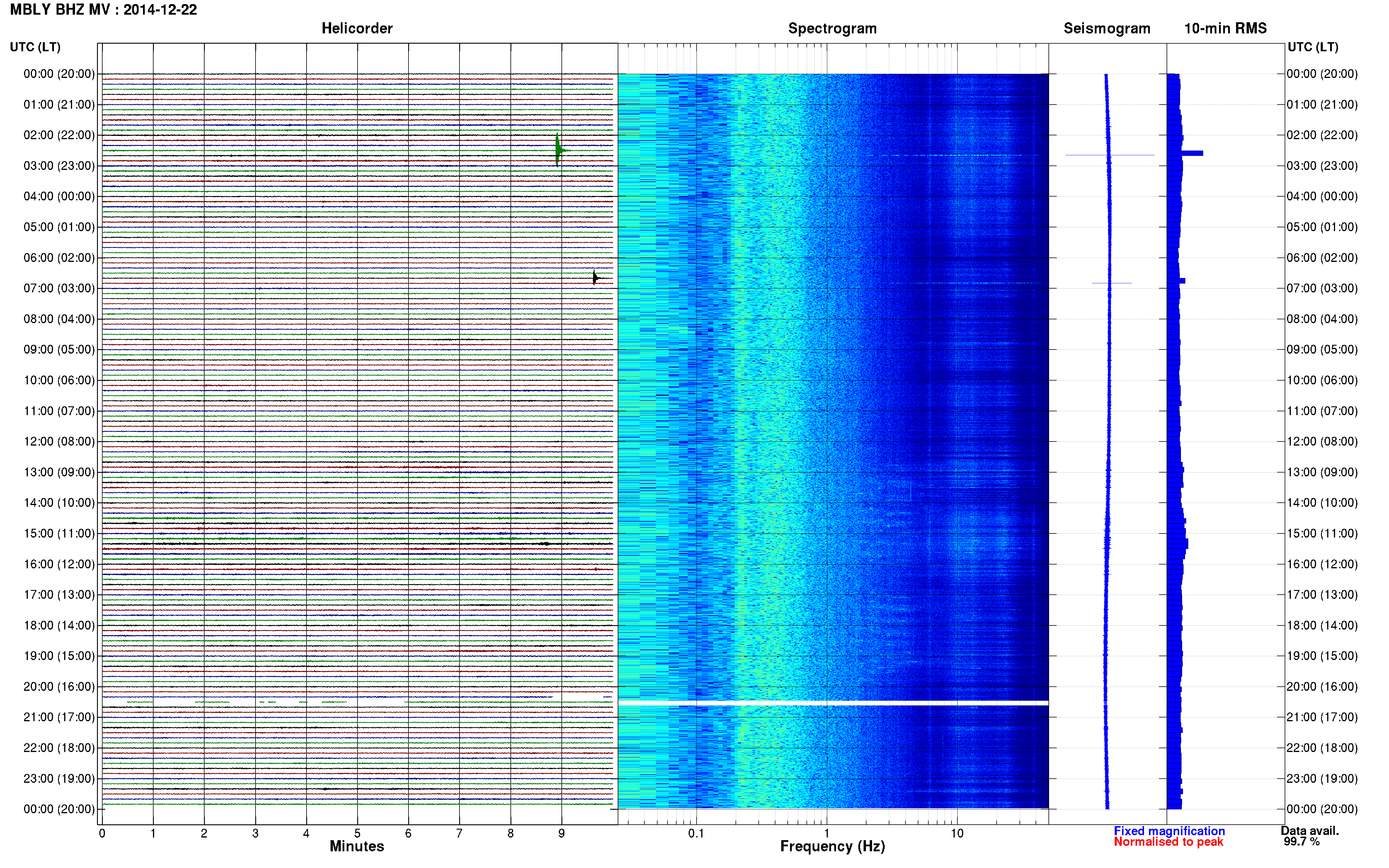This screenshot has width=1389, height=868.
Task: Click the right UTC (LT) axis label
Action: (1313, 47)
